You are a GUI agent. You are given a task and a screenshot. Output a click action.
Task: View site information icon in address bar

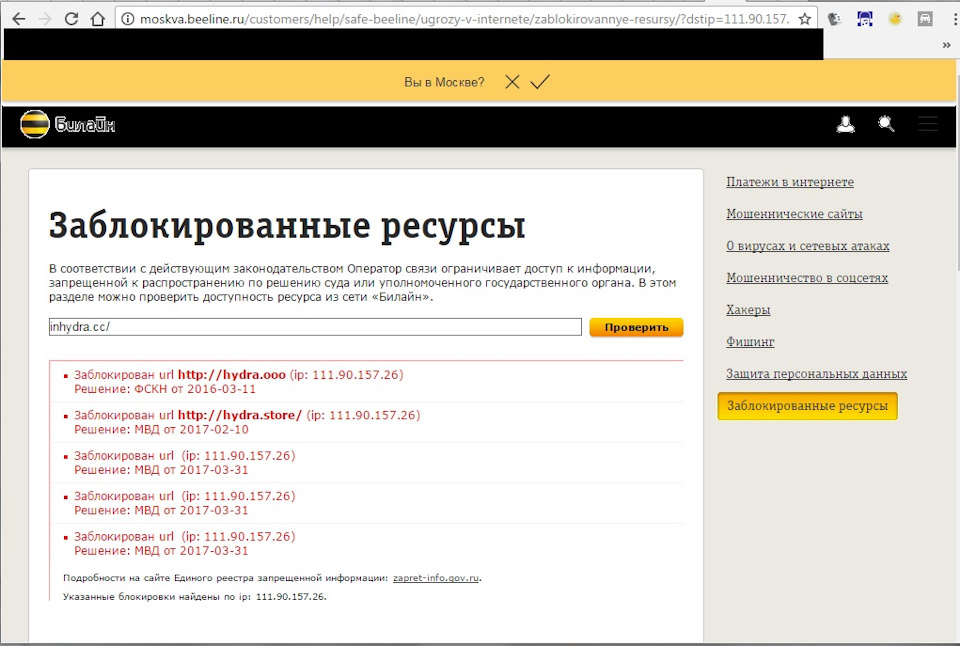coord(128,19)
